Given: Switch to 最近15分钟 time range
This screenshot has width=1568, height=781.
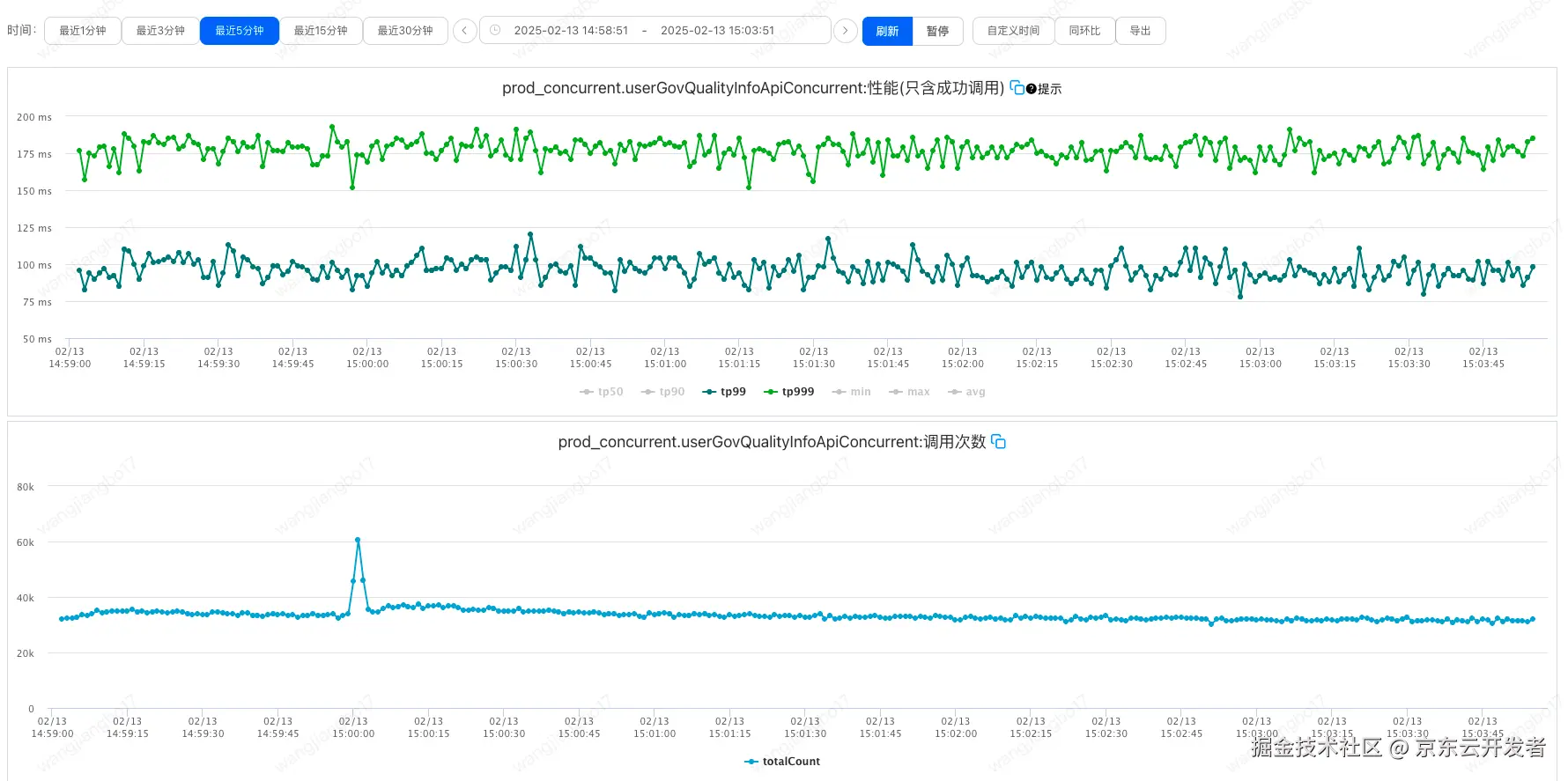Looking at the screenshot, I should [321, 31].
